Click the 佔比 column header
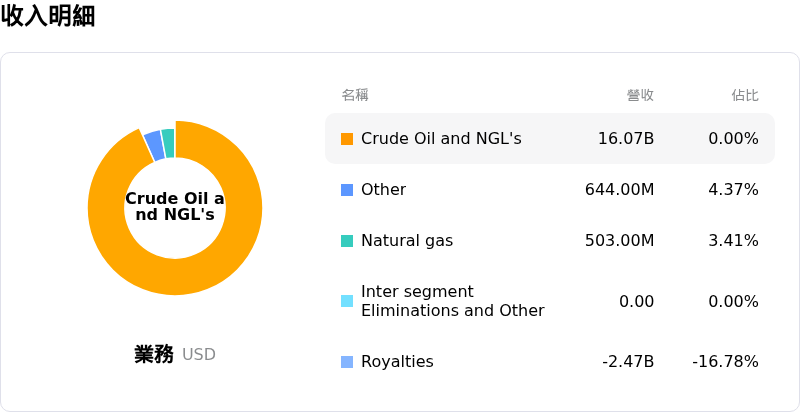The image size is (800, 412). point(745,95)
